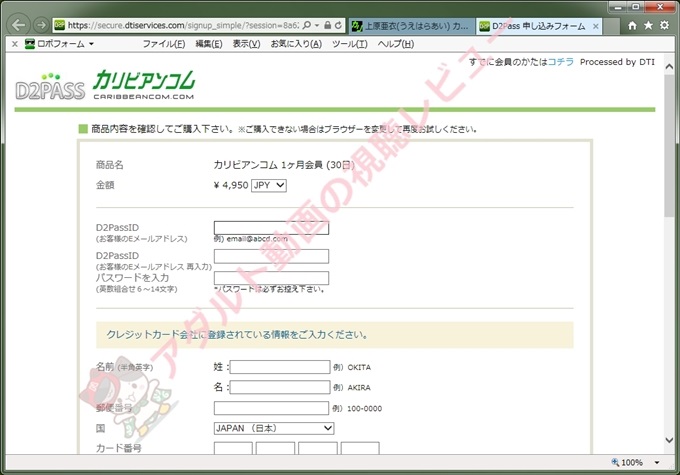680x475 pixels.
Task: Open the 表示(V) menu
Action: point(246,44)
